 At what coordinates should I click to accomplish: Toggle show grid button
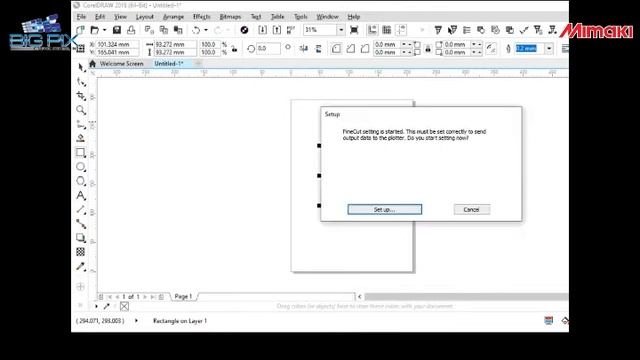click(x=387, y=30)
